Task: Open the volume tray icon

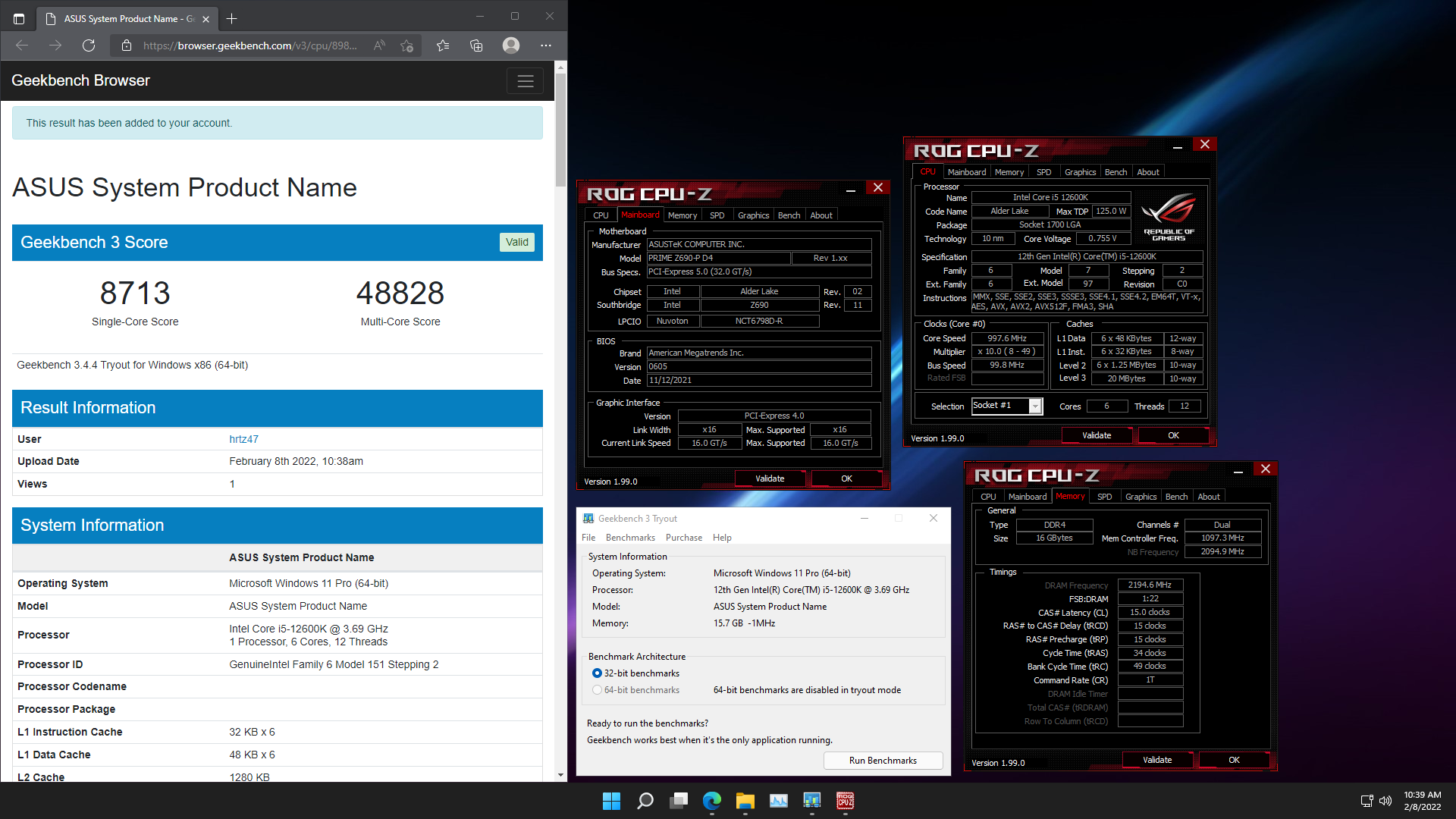Action: point(1385,801)
